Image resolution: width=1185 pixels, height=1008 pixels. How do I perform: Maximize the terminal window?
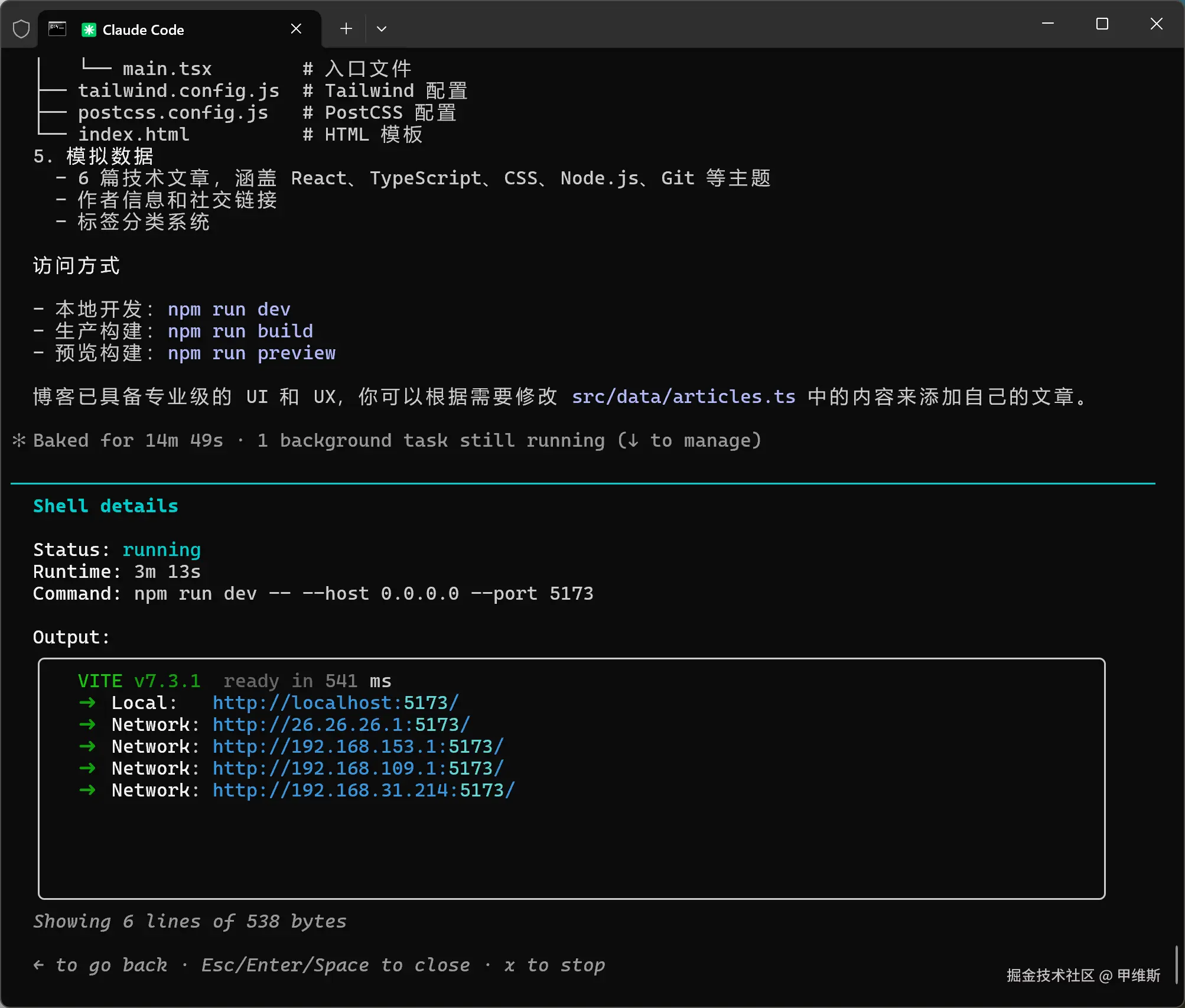(x=1102, y=24)
